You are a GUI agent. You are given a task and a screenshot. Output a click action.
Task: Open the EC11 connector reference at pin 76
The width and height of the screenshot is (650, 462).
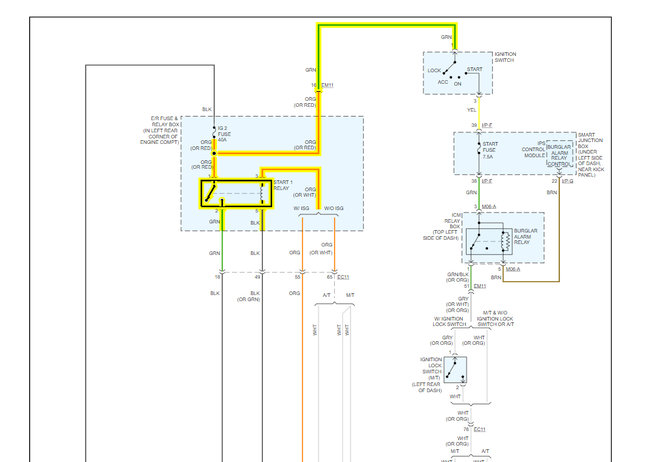tap(479, 429)
